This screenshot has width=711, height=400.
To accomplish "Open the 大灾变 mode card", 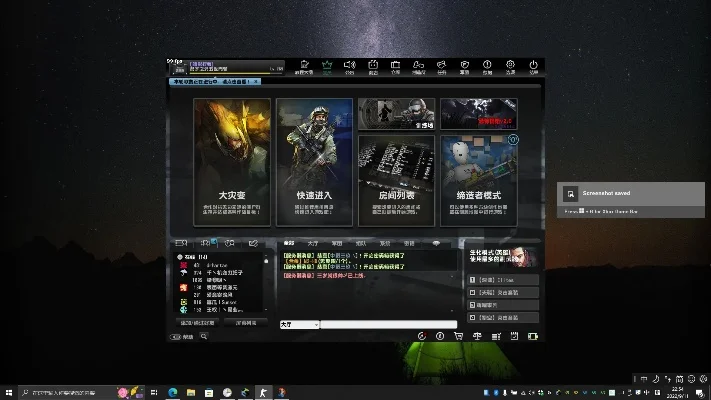I will point(232,162).
